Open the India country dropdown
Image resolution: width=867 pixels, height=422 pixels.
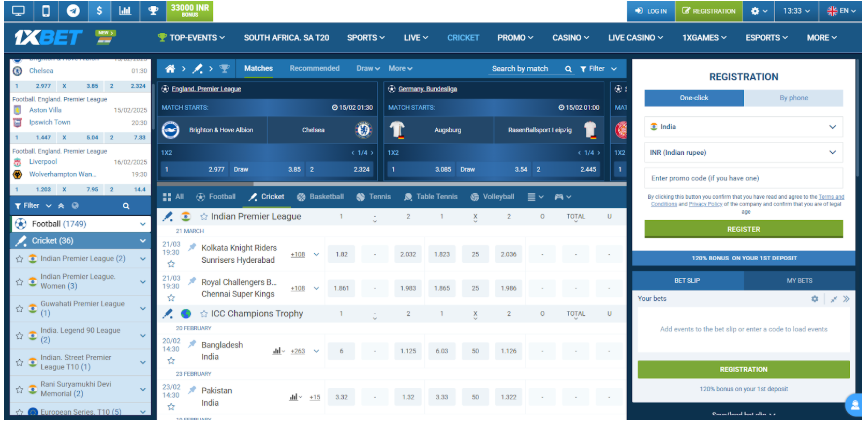click(x=744, y=127)
